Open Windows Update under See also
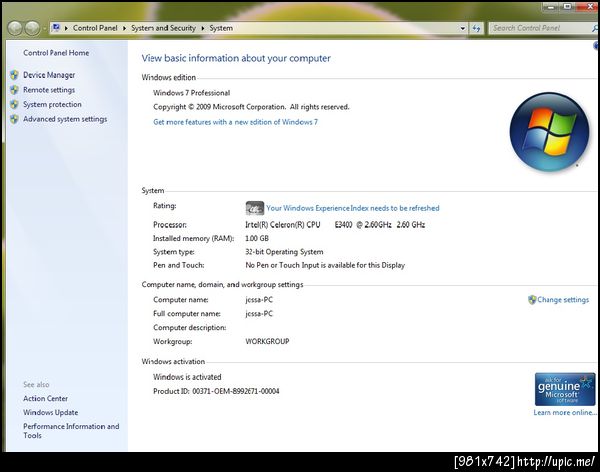Viewport: 600px width, 472px height. (x=51, y=412)
